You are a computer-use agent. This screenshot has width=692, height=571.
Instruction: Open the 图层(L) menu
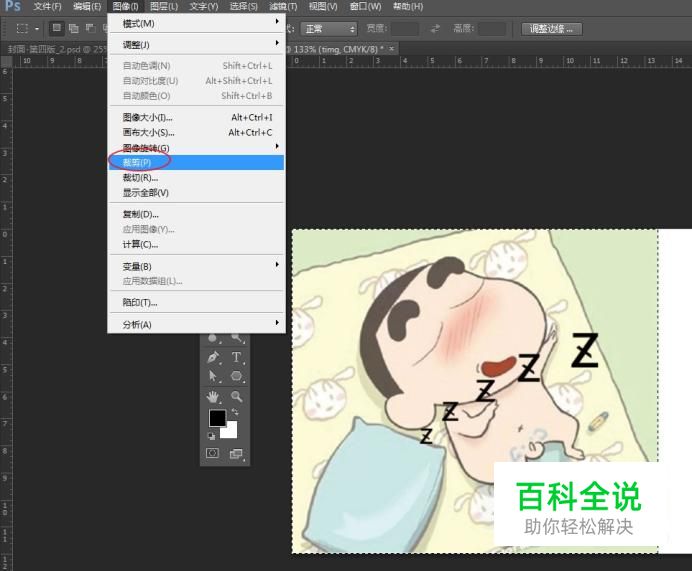point(164,7)
